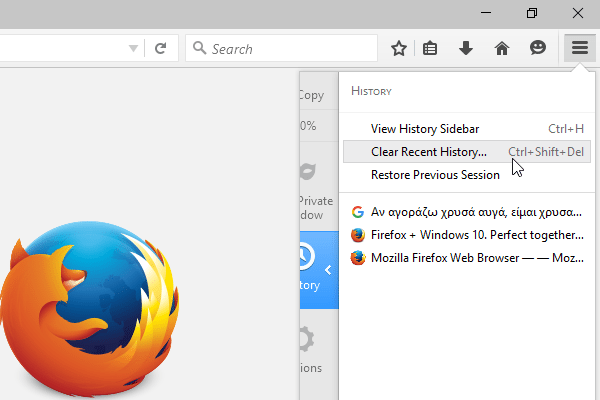
Task: Select Restore Previous Session
Action: tap(467, 175)
